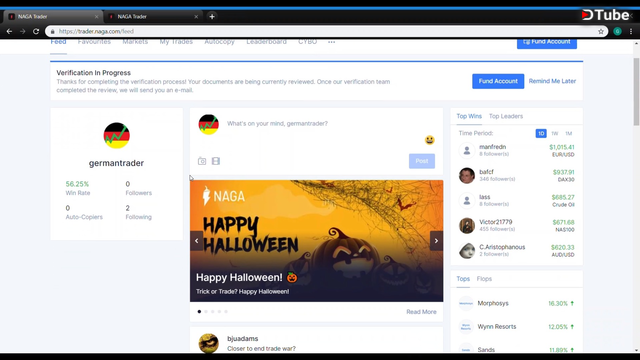Image resolution: width=640 pixels, height=360 pixels.
Task: Switch to the Flops tab
Action: coord(484,279)
